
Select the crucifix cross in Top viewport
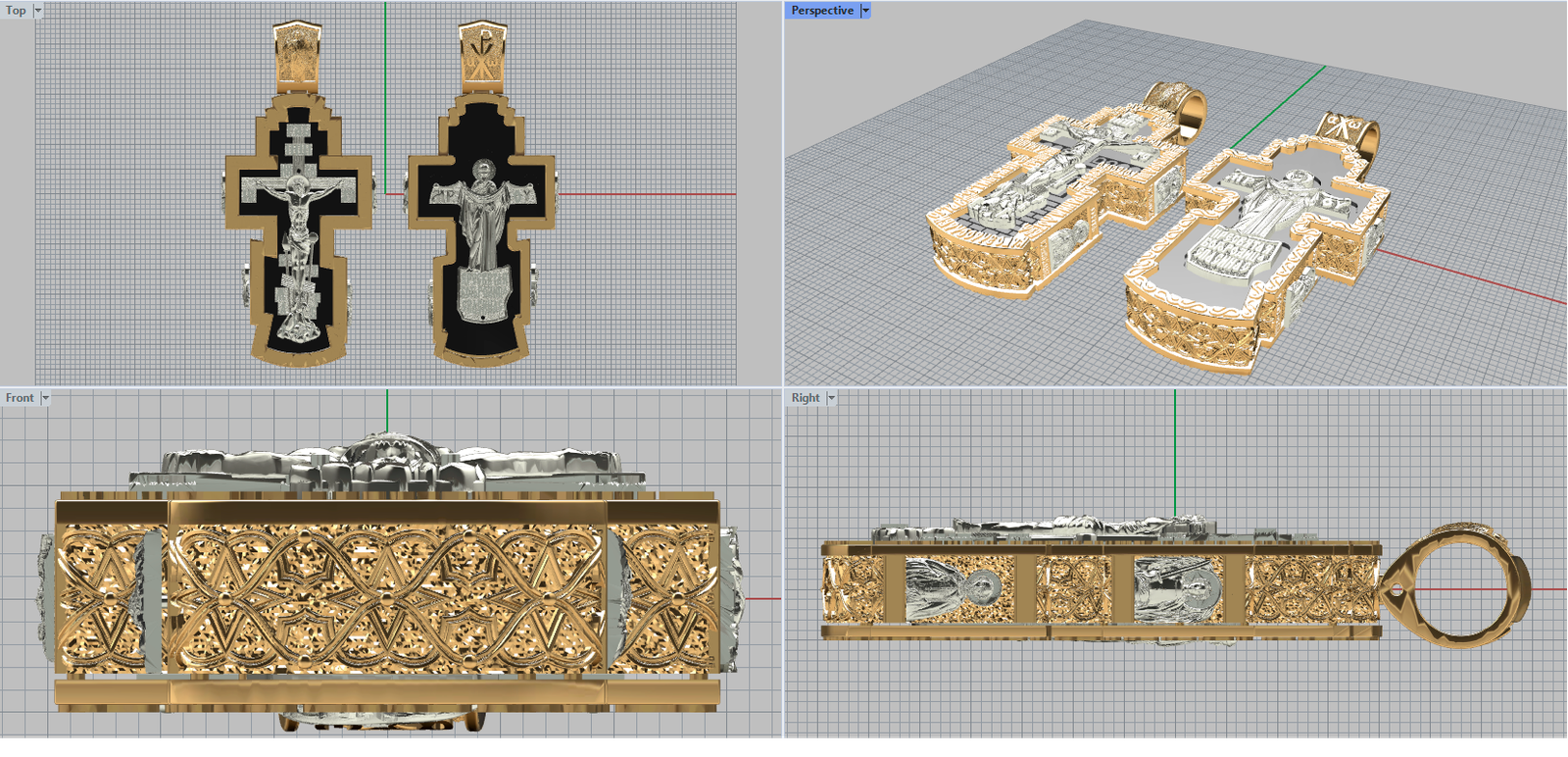tap(298, 235)
